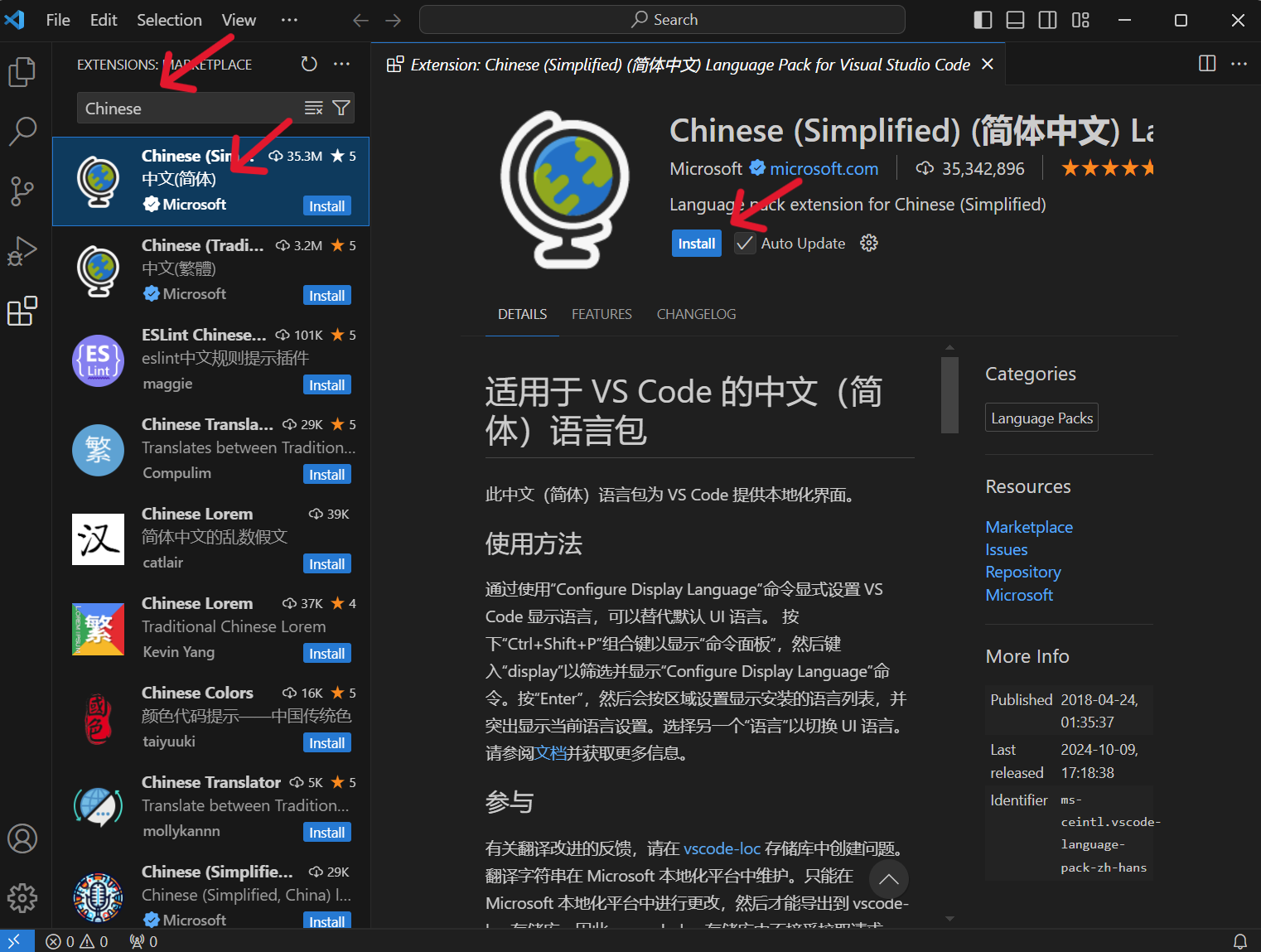The height and width of the screenshot is (952, 1261).
Task: Switch to the DETAILS tab
Action: (x=522, y=314)
